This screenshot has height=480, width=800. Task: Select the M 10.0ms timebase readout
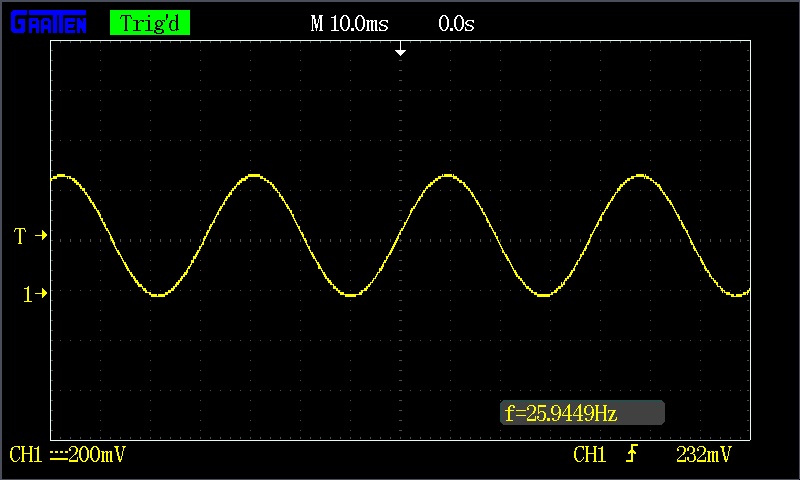point(349,23)
